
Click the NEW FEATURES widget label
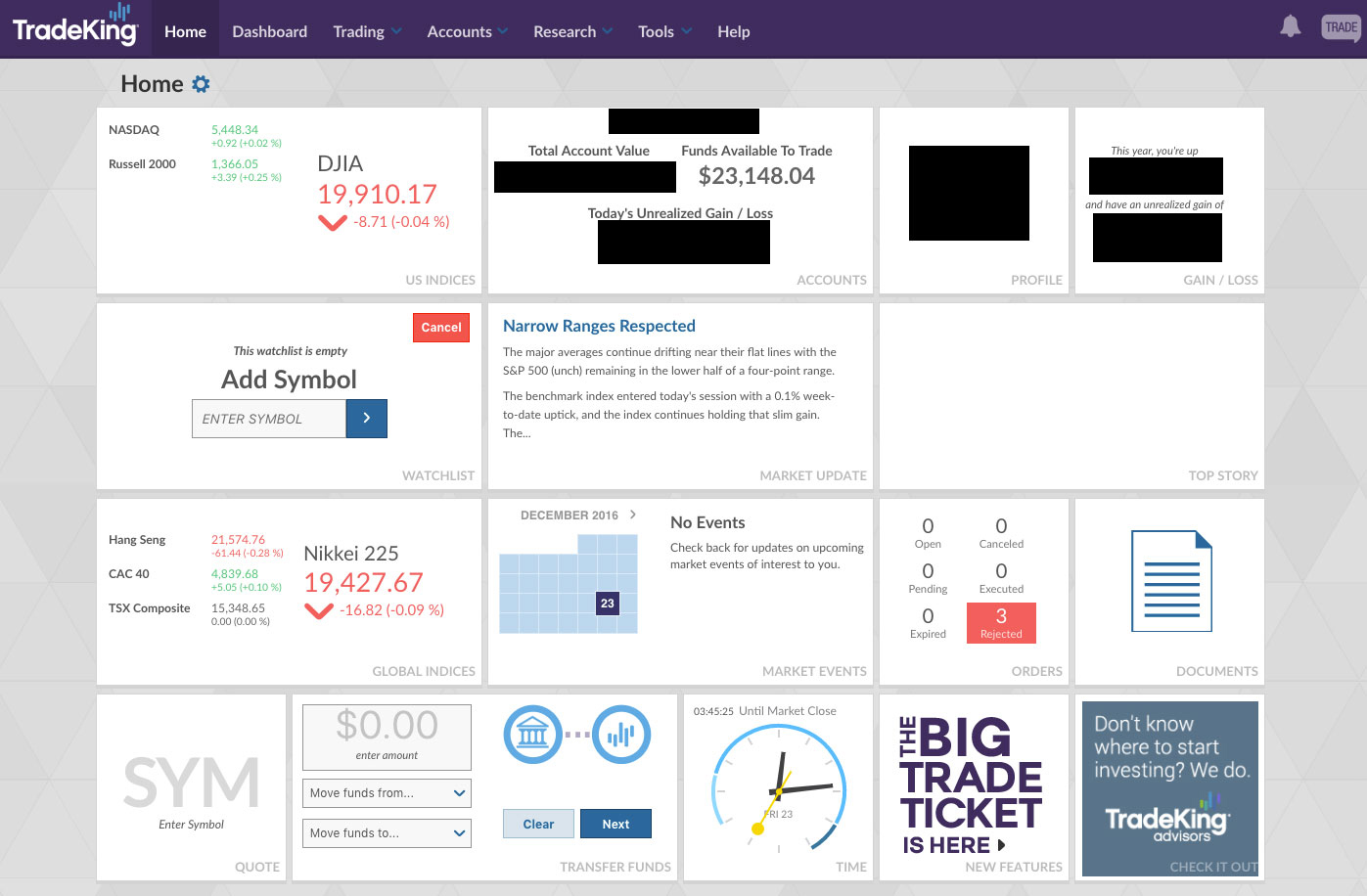tap(1014, 867)
